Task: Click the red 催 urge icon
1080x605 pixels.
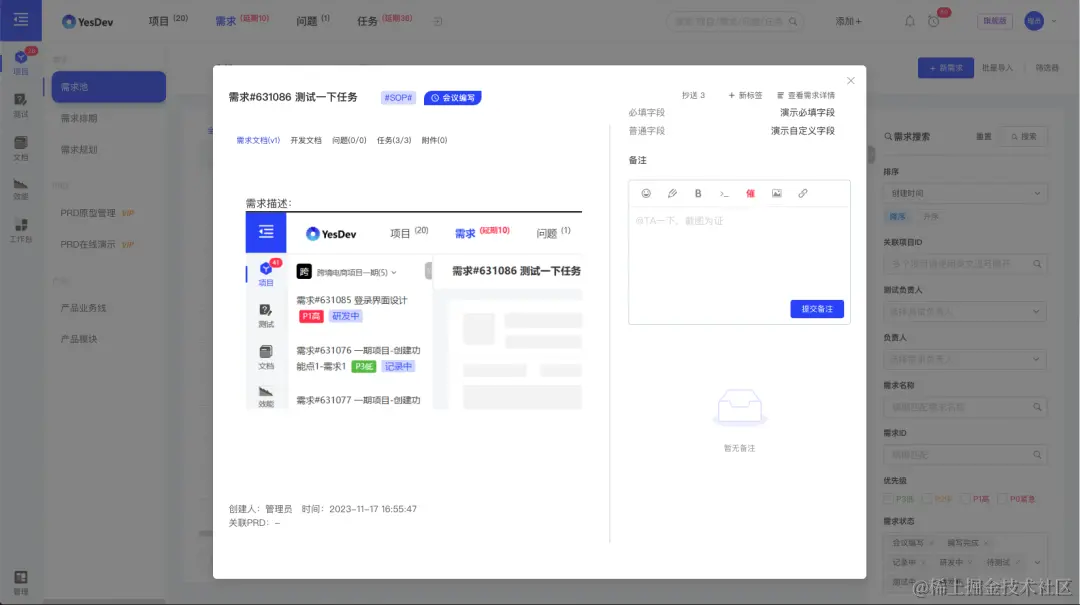Action: coord(750,193)
